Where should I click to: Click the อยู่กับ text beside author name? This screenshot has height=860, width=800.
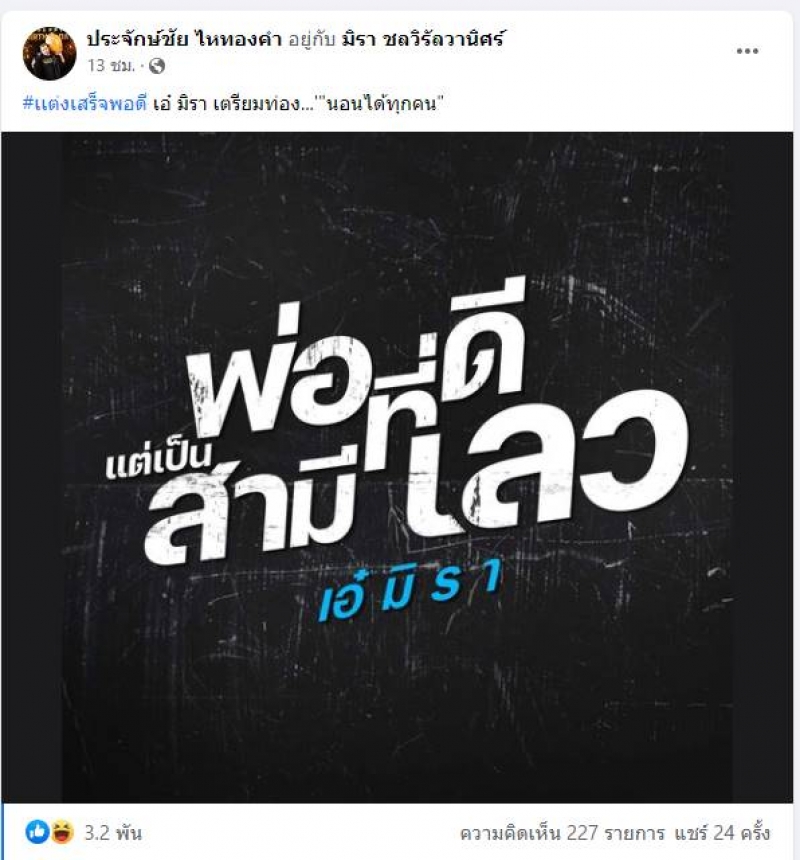tap(311, 39)
